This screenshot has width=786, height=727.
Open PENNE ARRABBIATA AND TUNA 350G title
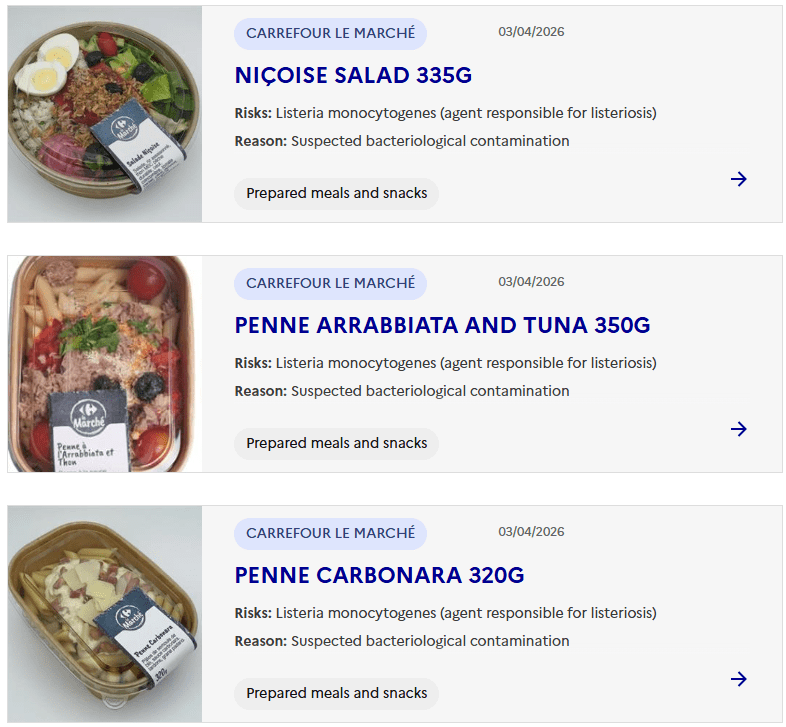(x=442, y=326)
